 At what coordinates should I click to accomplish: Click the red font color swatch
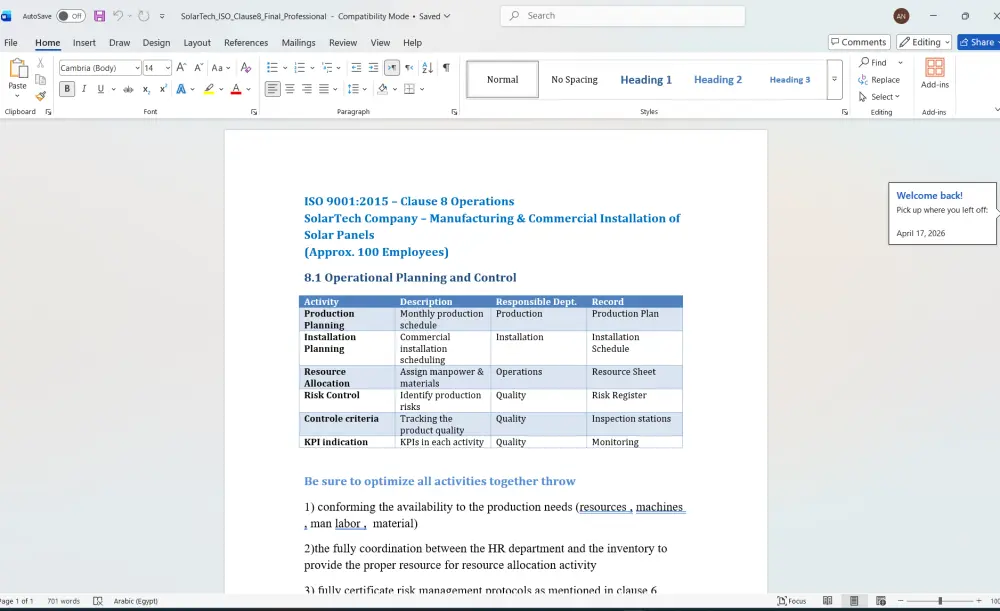pyautogui.click(x=236, y=89)
